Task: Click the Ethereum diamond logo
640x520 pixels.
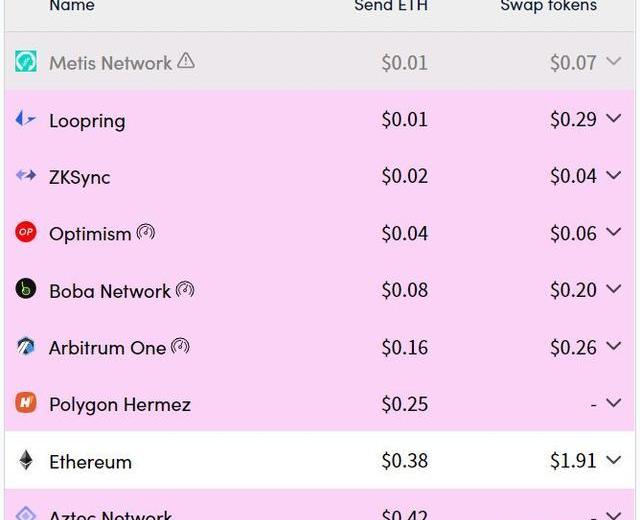Action: 26,461
